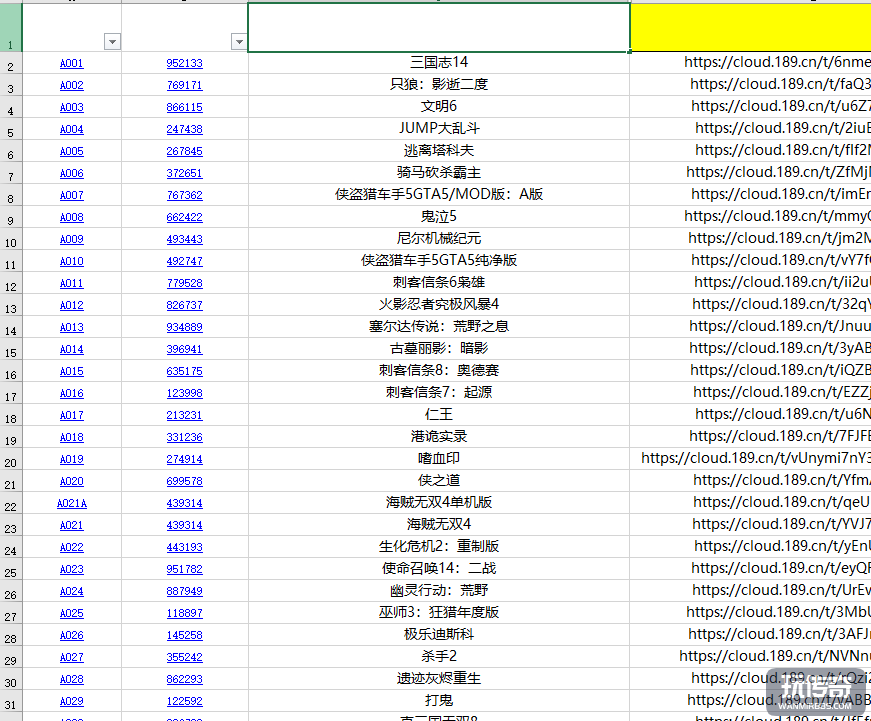Open the 443193 link
Image resolution: width=871 pixels, height=721 pixels.
pyautogui.click(x=184, y=547)
